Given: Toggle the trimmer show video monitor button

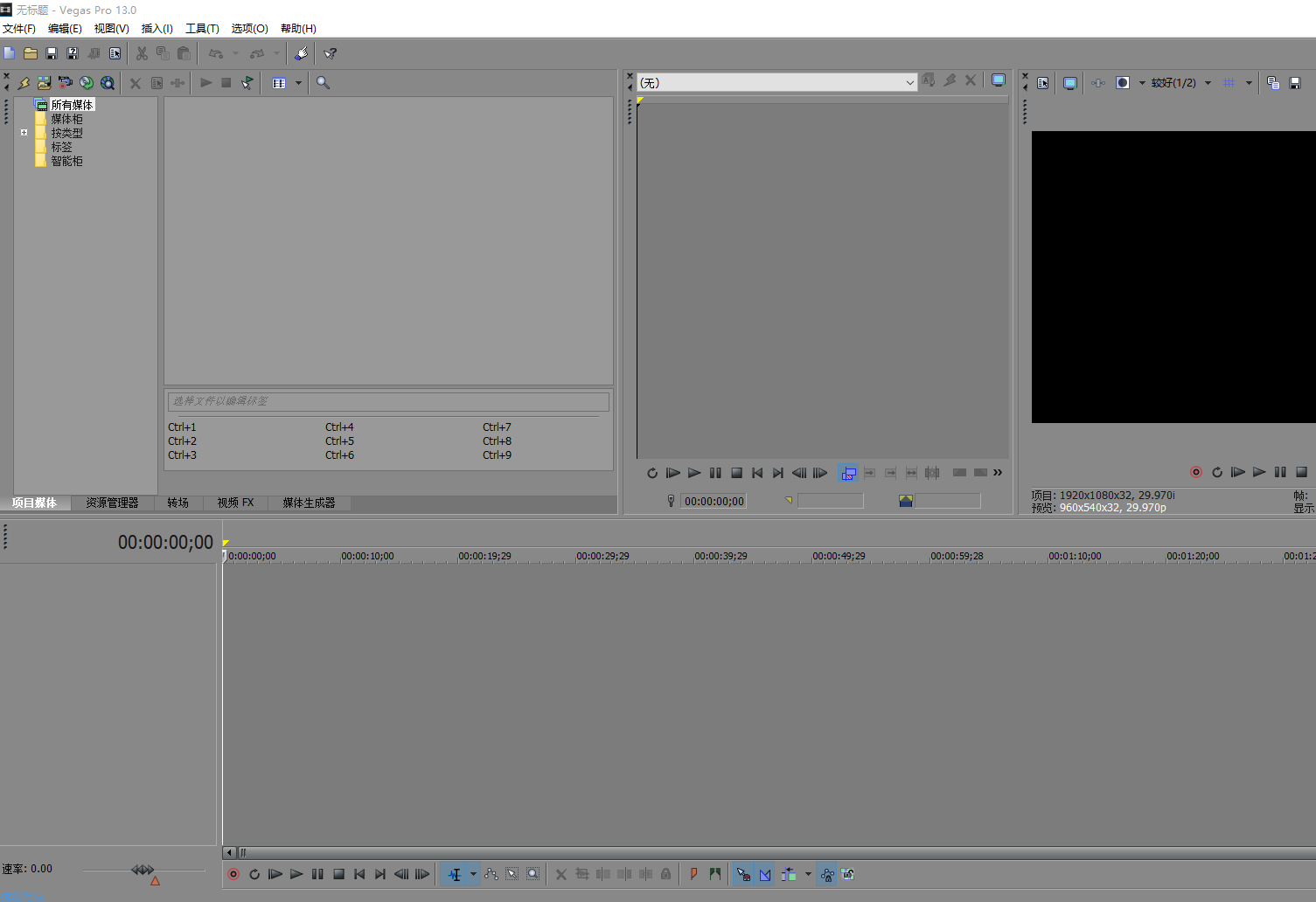Looking at the screenshot, I should [x=848, y=473].
